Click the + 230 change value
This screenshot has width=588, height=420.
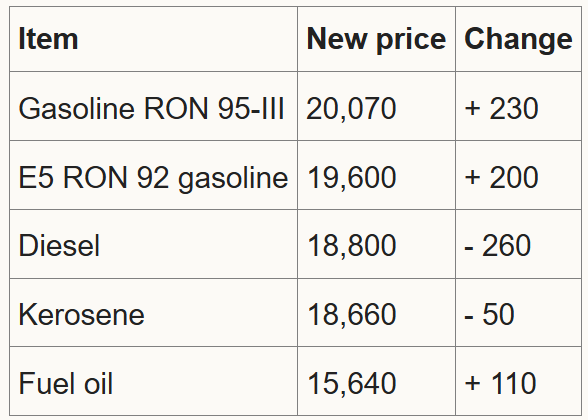coord(501,108)
